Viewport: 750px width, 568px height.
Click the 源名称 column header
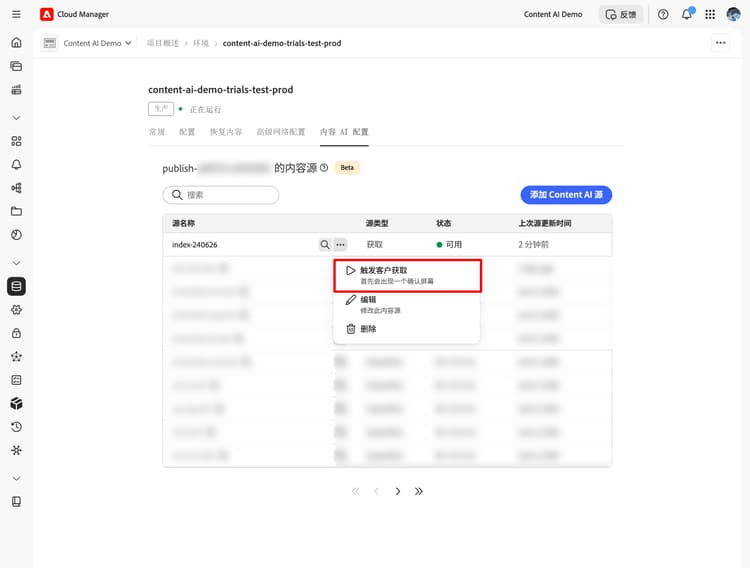pyautogui.click(x=183, y=223)
